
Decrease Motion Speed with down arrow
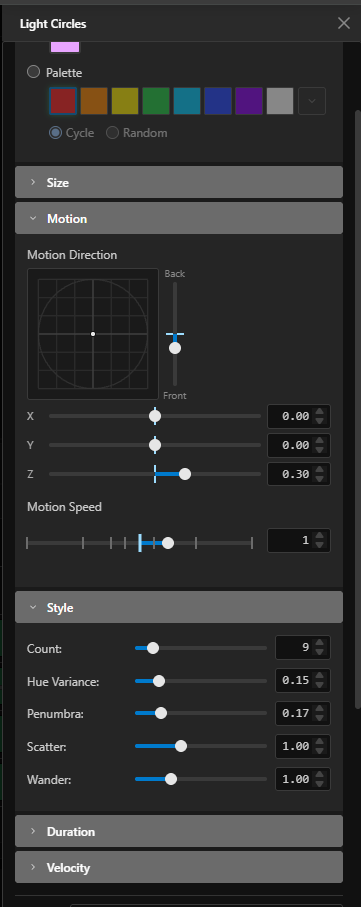(319, 545)
